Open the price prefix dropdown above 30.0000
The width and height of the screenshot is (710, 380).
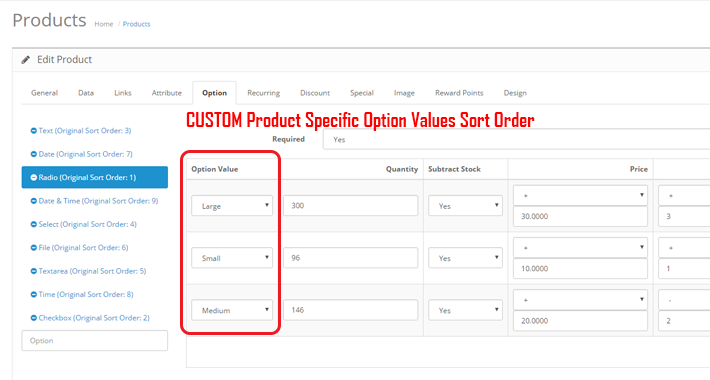click(x=580, y=195)
